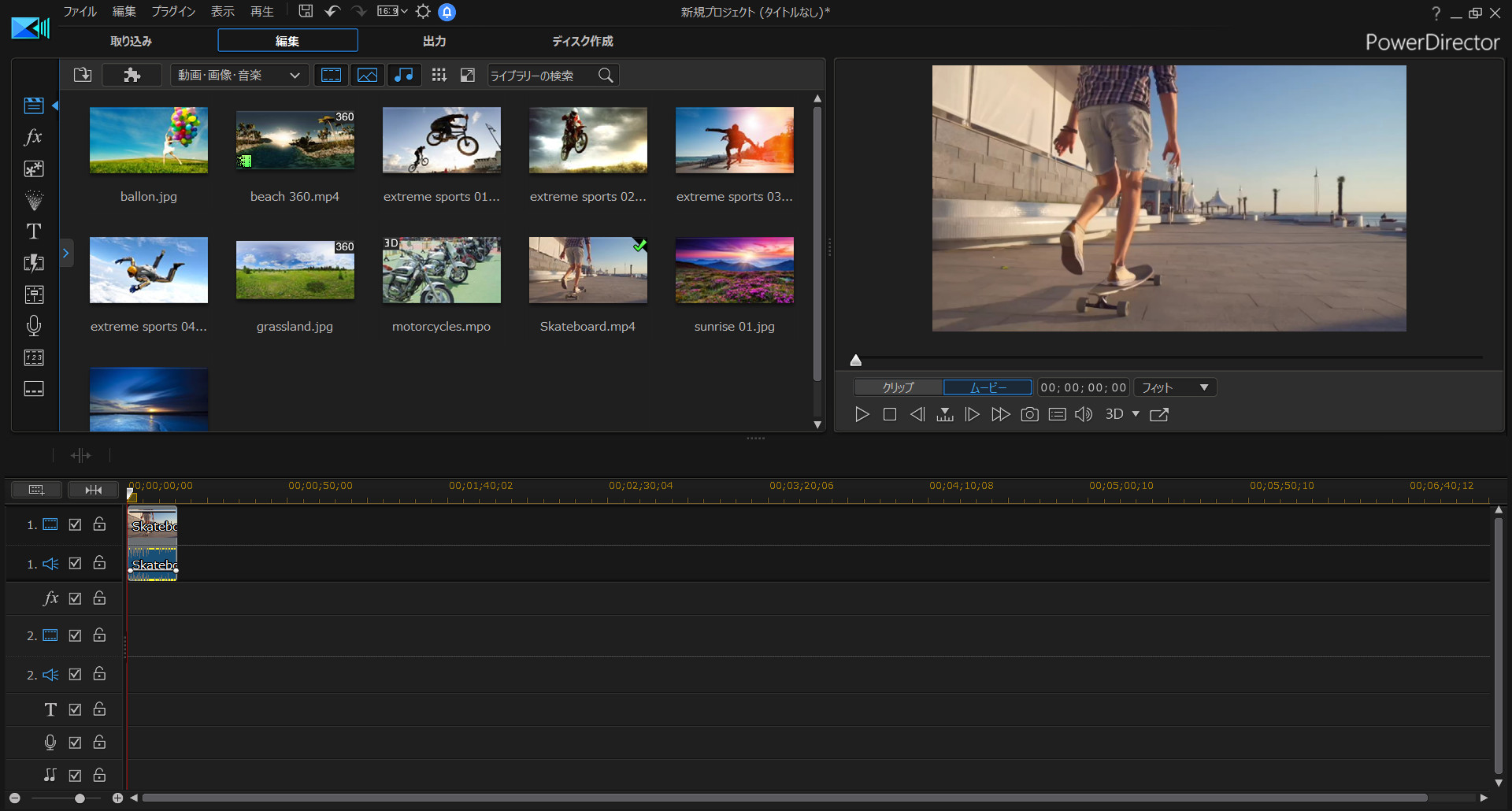Open preview quality settings icon

pos(1058,414)
